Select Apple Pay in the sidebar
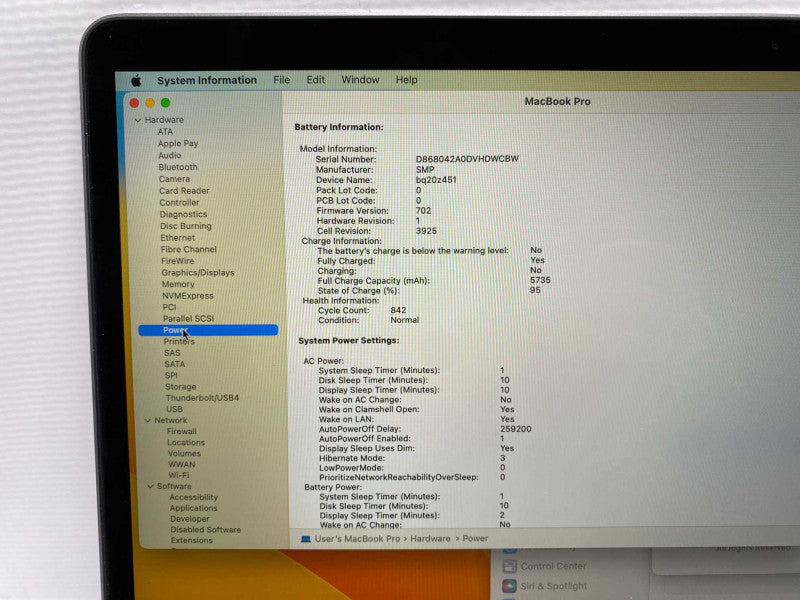800x600 pixels. tap(178, 143)
